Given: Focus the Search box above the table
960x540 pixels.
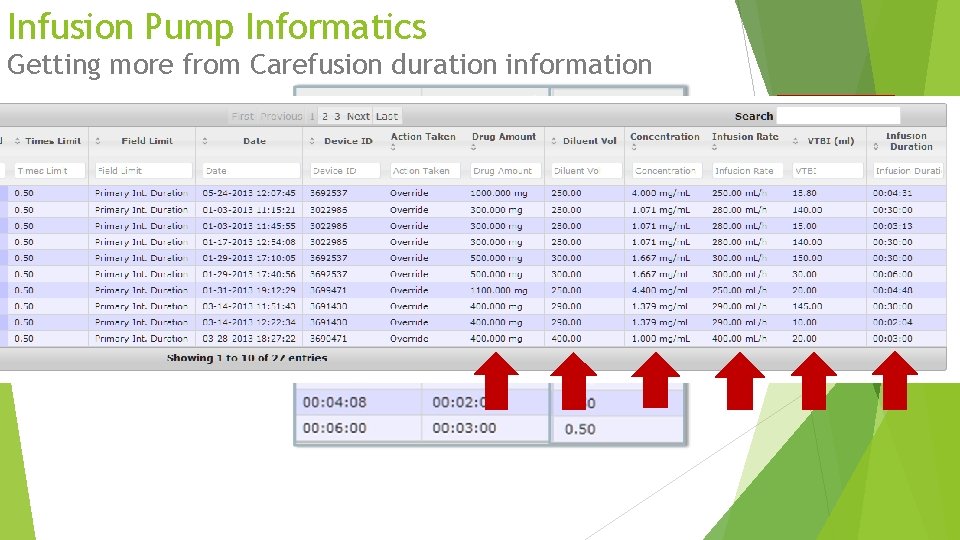Looking at the screenshot, I should point(838,116).
